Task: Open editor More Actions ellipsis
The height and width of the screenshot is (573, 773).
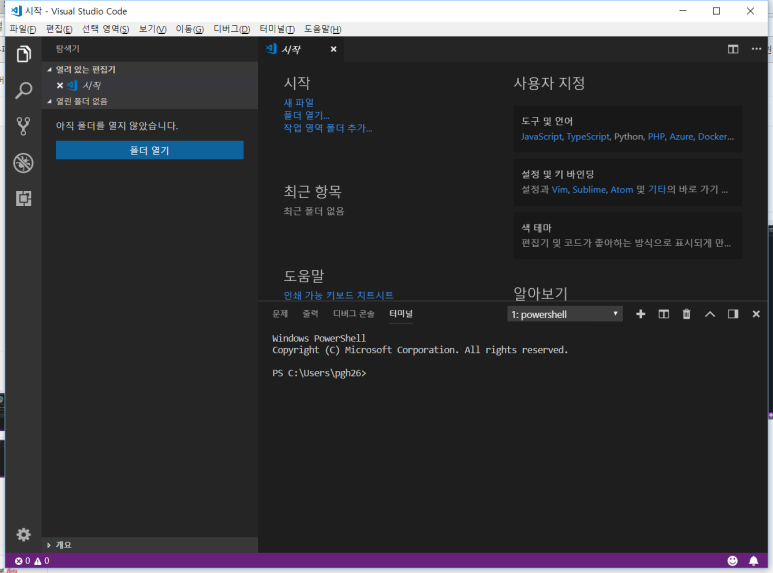Action: [x=756, y=49]
